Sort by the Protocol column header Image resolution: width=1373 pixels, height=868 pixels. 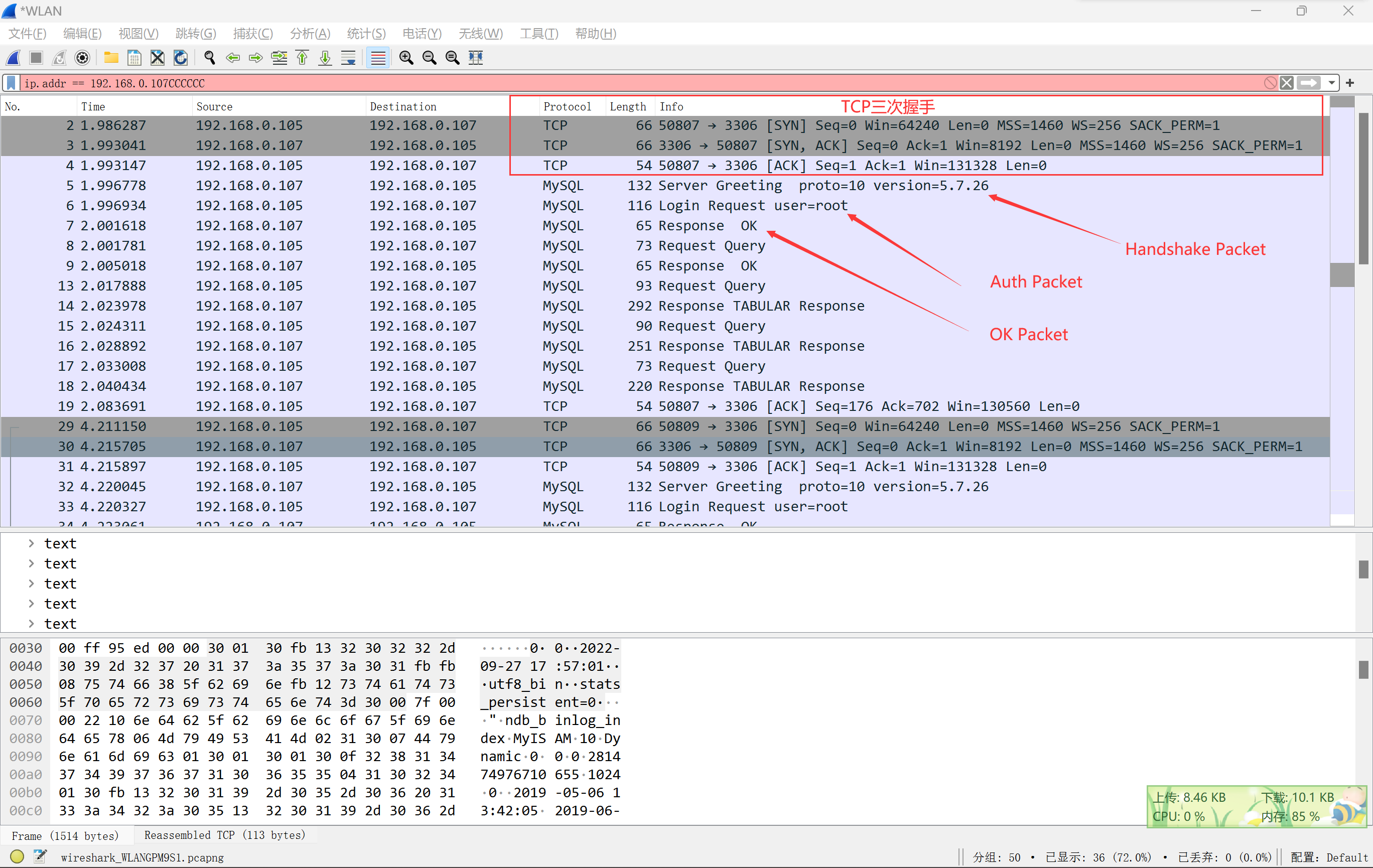click(572, 106)
